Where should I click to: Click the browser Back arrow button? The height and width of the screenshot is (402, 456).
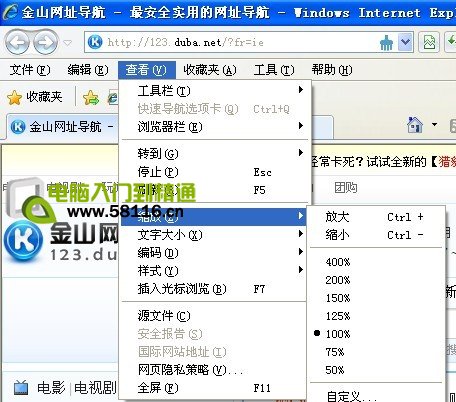pos(18,42)
